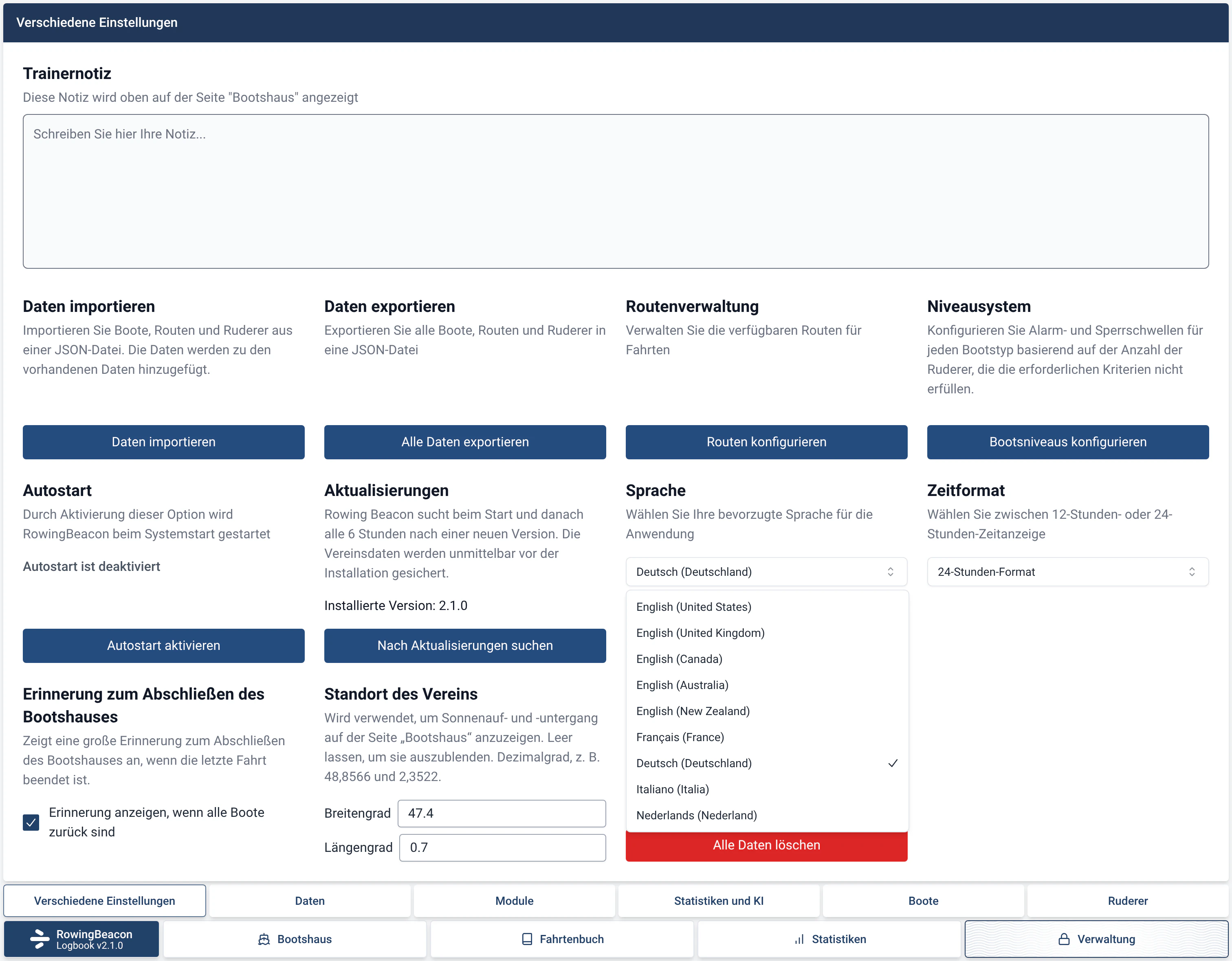Click the Längengrad input field
The height and width of the screenshot is (961, 1232).
(x=502, y=848)
